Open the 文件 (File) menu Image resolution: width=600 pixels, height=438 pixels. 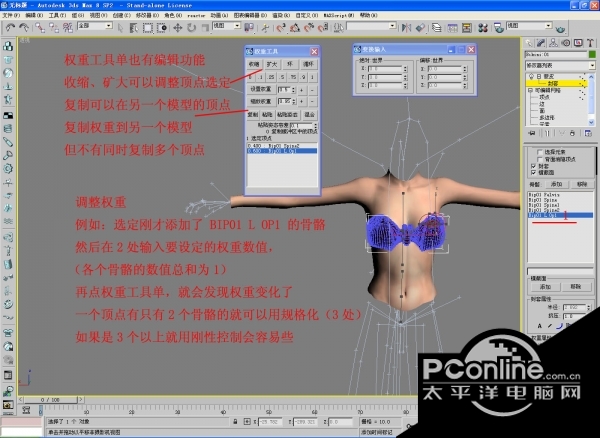pyautogui.click(x=11, y=15)
